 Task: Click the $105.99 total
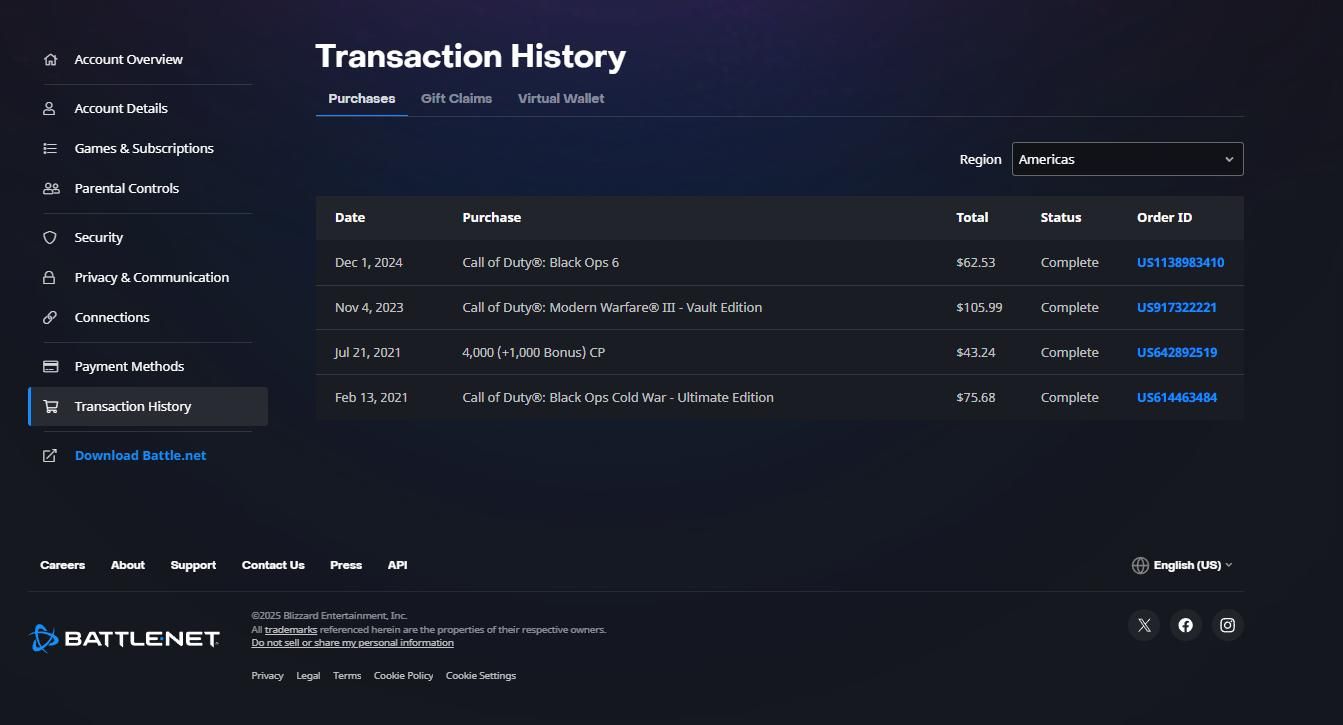coord(979,308)
